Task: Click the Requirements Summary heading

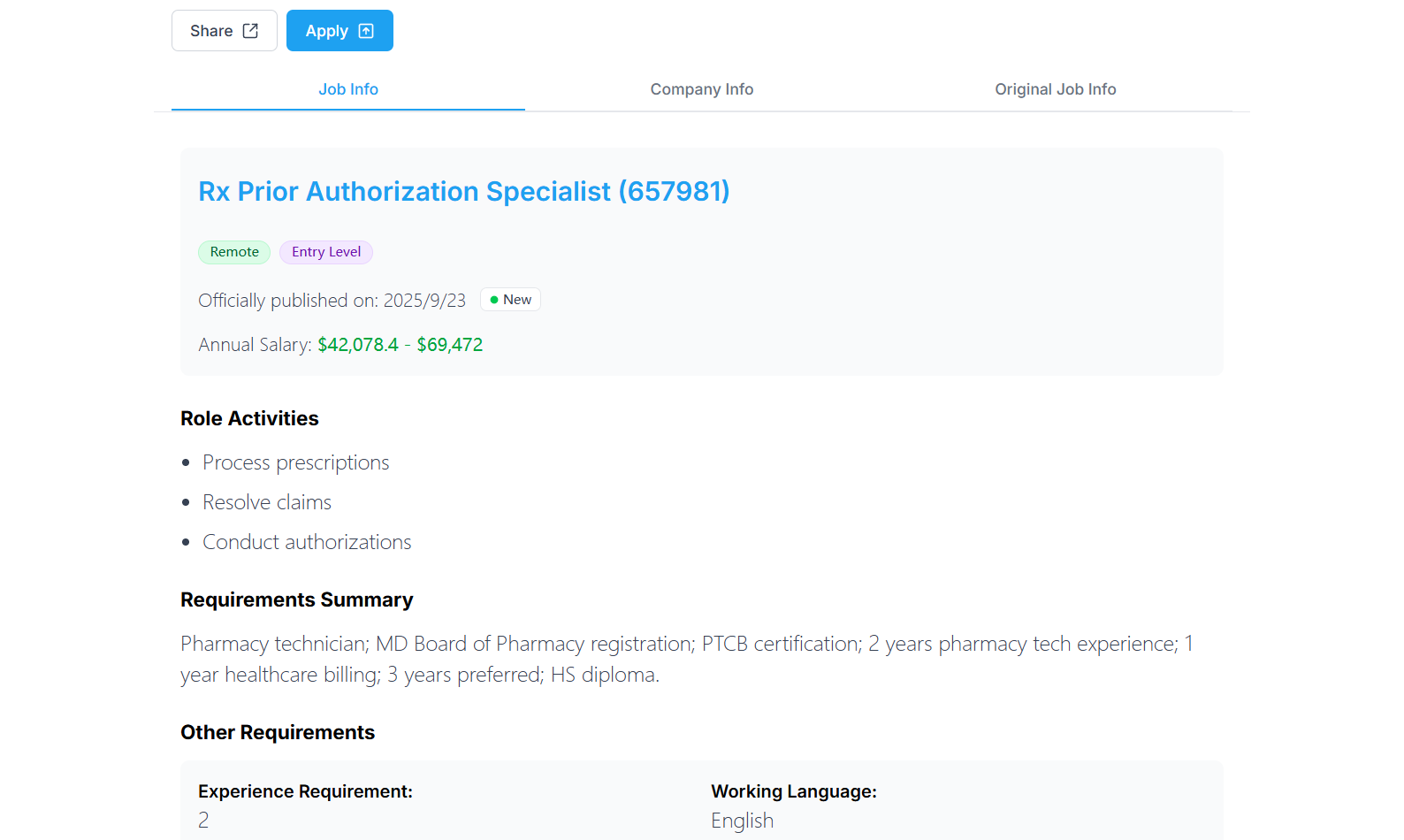Action: point(296,599)
